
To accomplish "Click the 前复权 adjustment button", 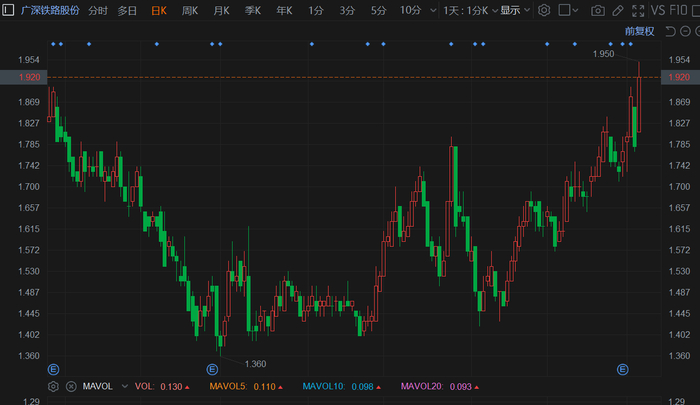I will click(638, 31).
